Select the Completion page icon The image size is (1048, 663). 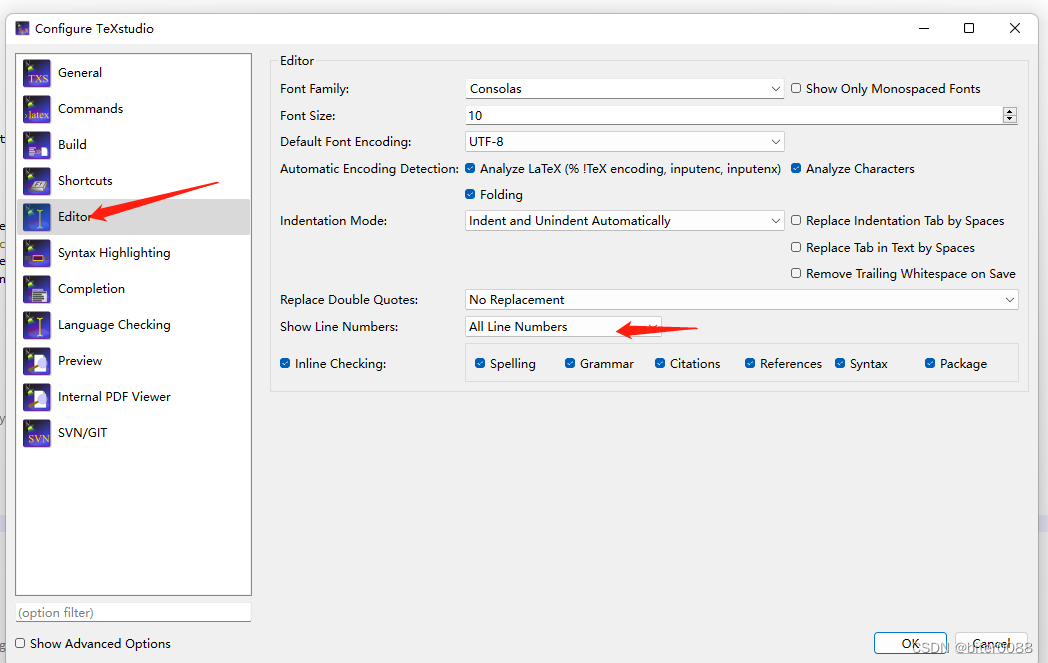(x=37, y=289)
